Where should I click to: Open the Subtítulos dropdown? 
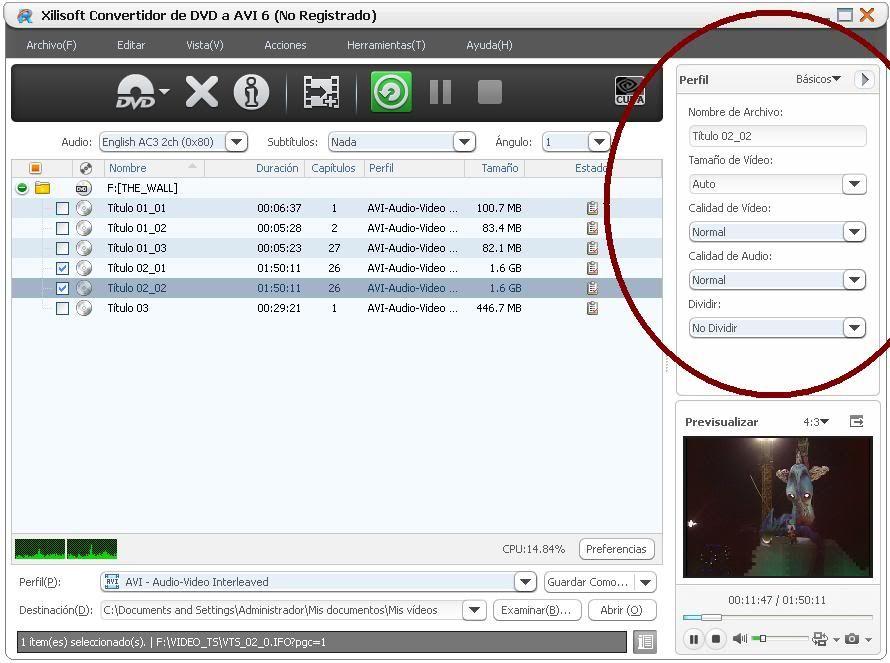click(464, 142)
